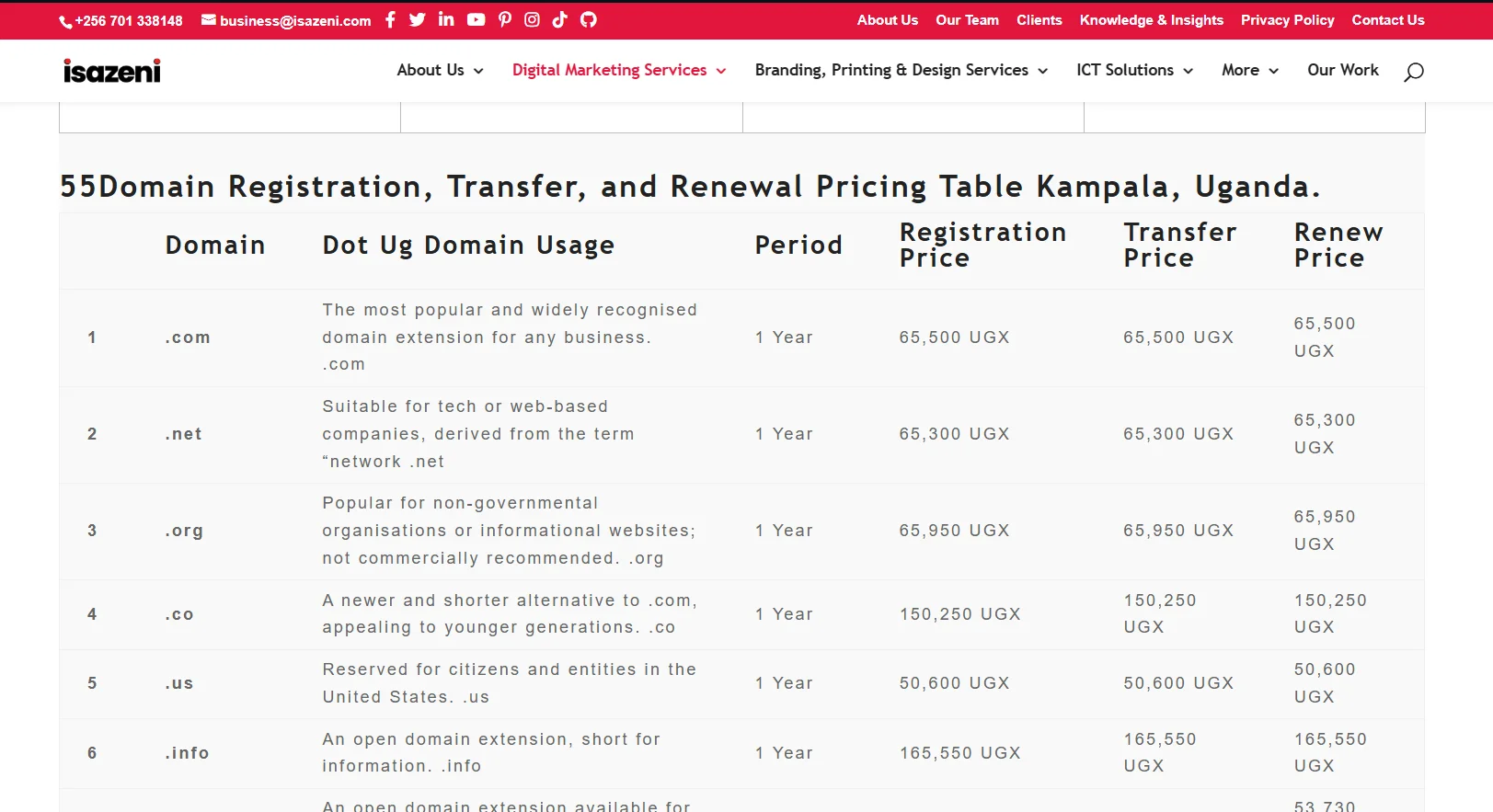Click Renew Price column header
Screen dimensions: 1493x812
1338,245
